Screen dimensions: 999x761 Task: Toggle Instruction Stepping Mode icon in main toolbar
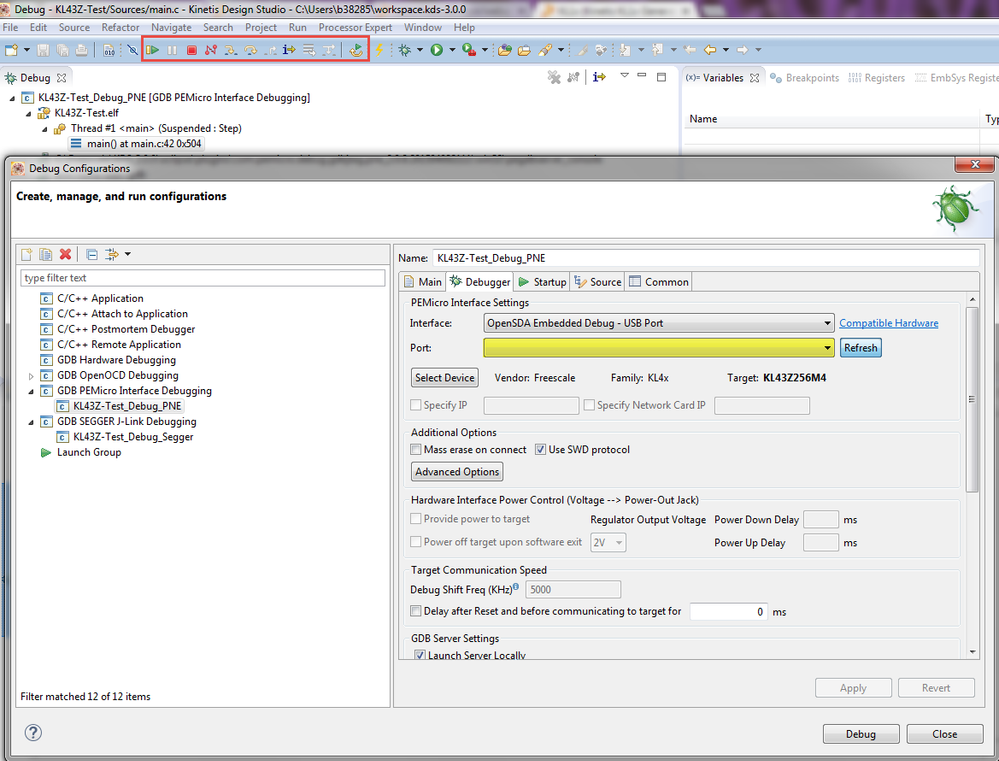tap(289, 50)
